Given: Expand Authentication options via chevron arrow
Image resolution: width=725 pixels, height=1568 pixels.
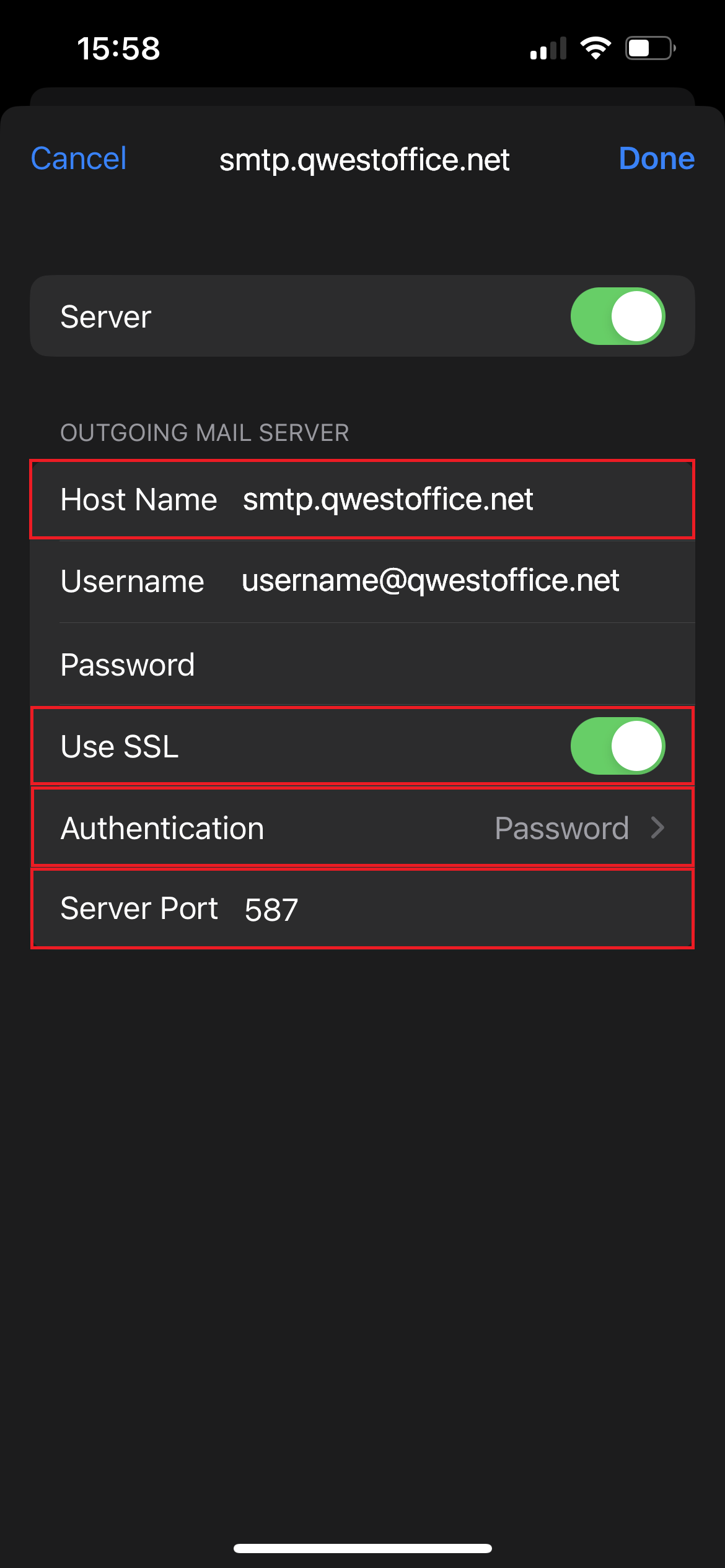Looking at the screenshot, I should (x=658, y=828).
